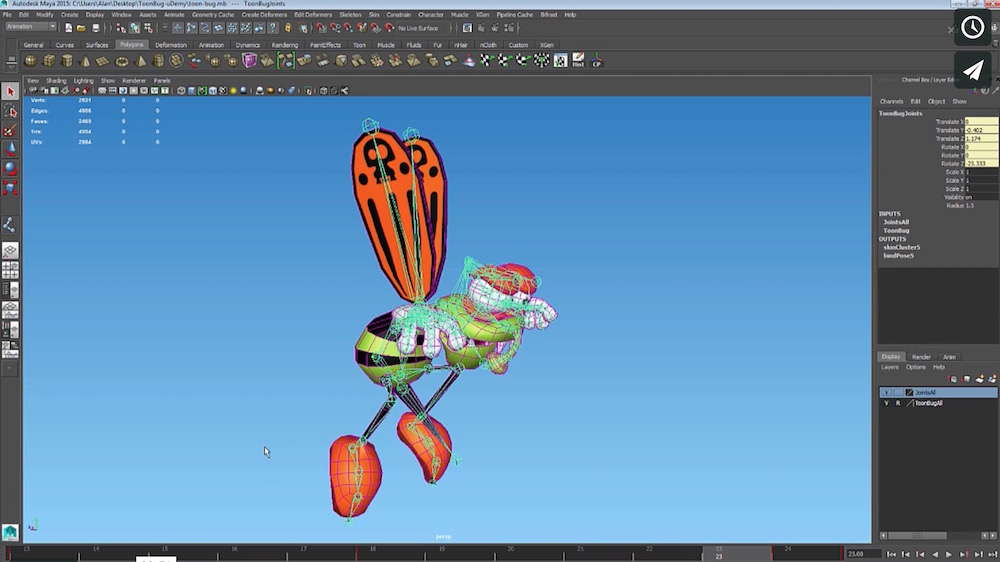Open the Animation menu set dropdown

(x=30, y=27)
